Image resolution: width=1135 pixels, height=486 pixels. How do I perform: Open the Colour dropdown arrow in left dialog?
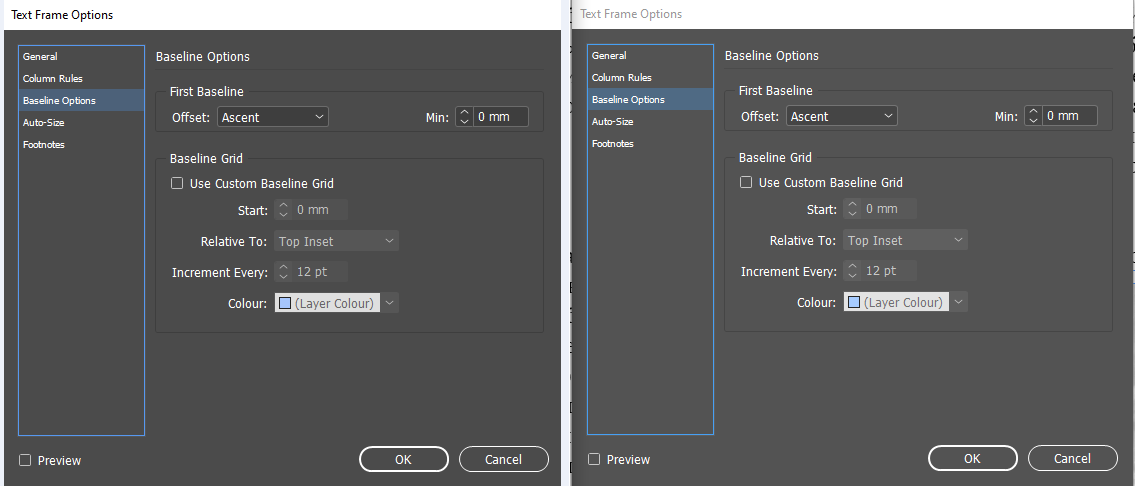coord(390,303)
